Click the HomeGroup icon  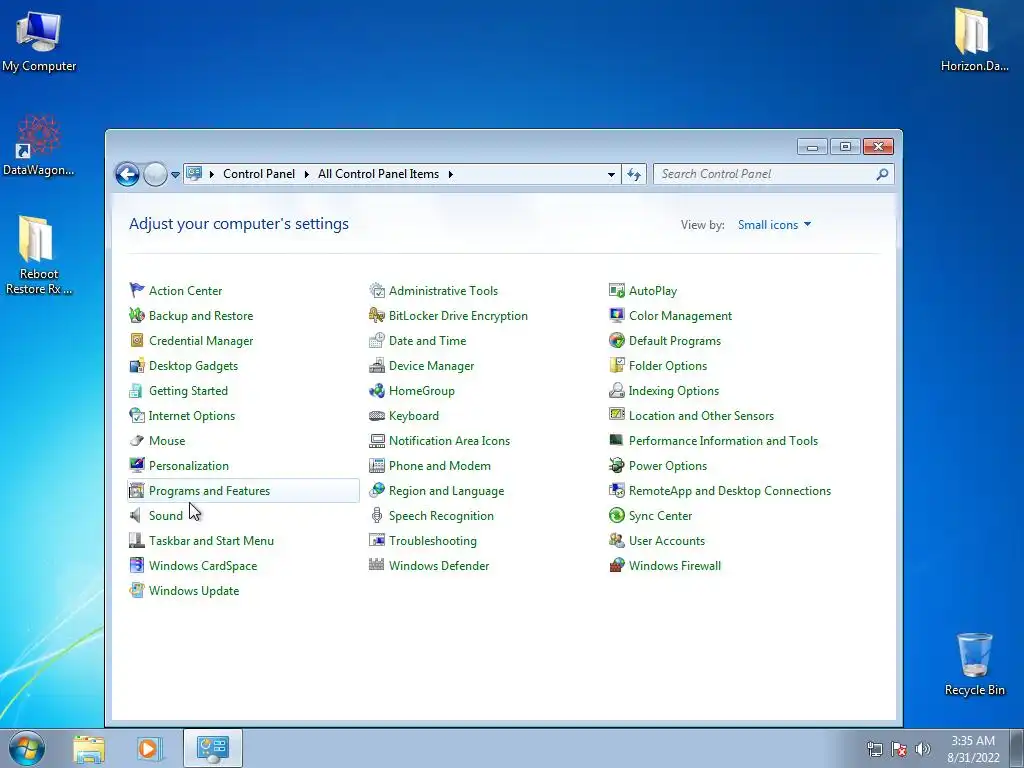[377, 391]
